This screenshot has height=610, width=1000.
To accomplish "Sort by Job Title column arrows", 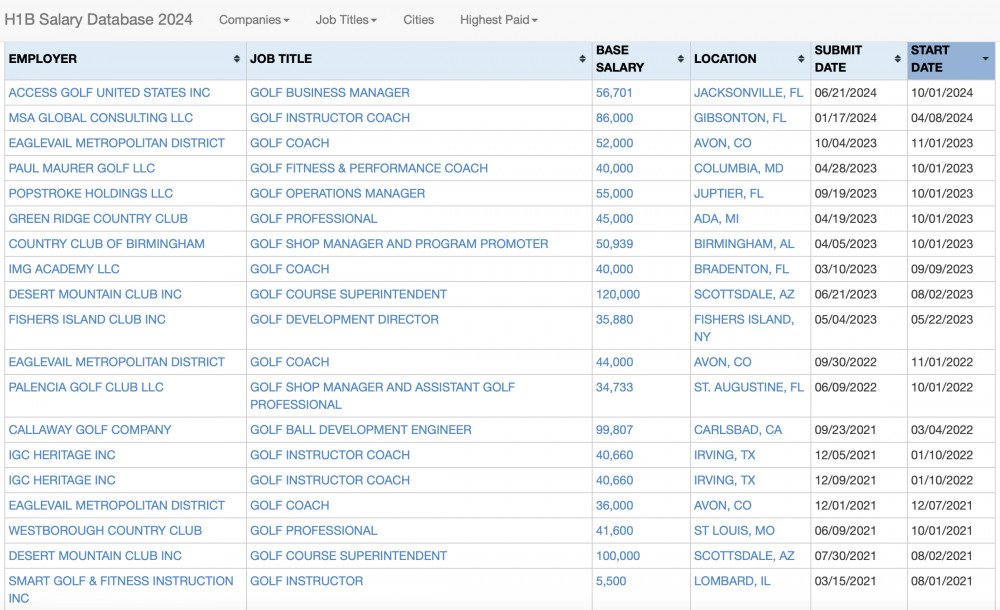I will pyautogui.click(x=582, y=59).
